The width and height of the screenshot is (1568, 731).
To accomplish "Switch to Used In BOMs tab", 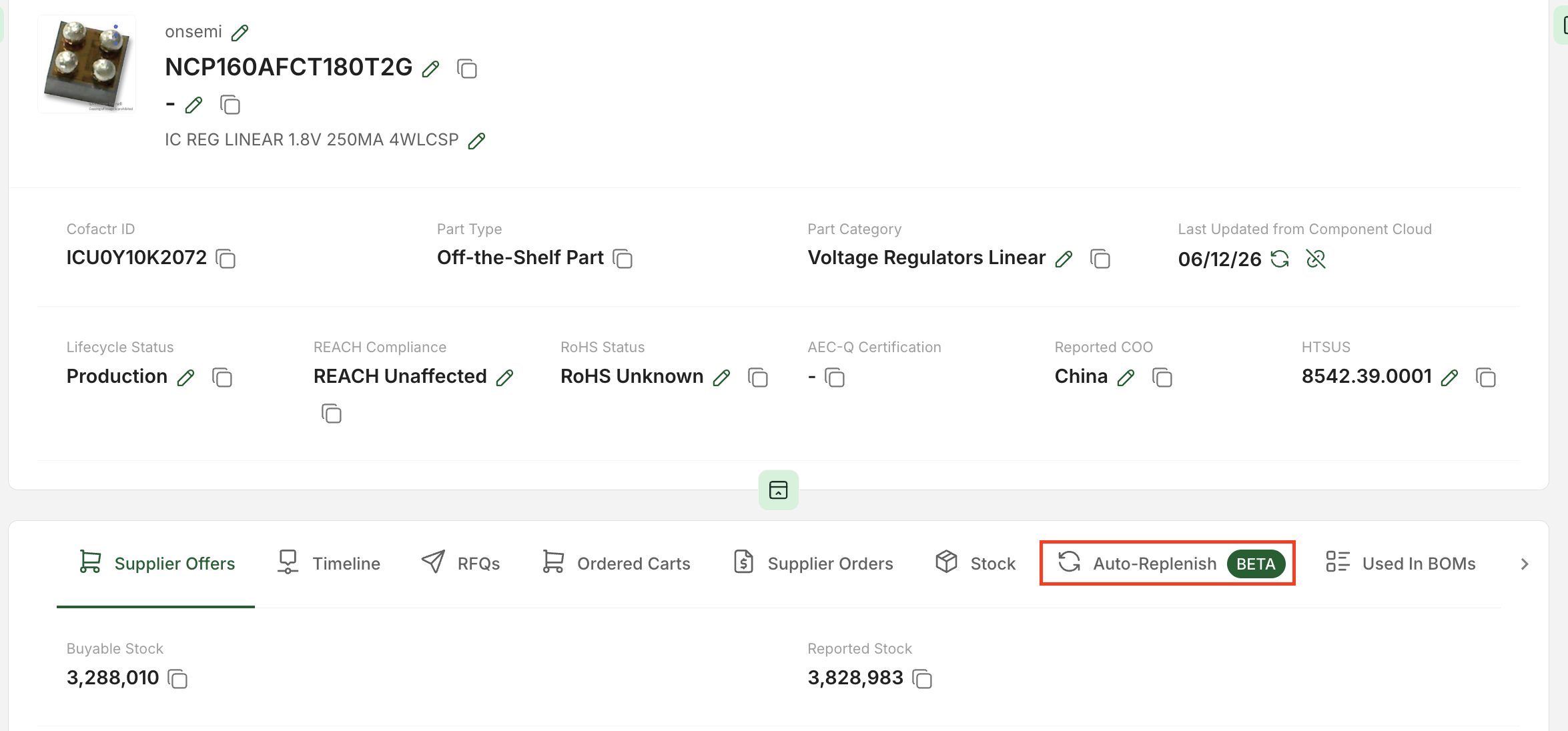I will (x=1401, y=564).
